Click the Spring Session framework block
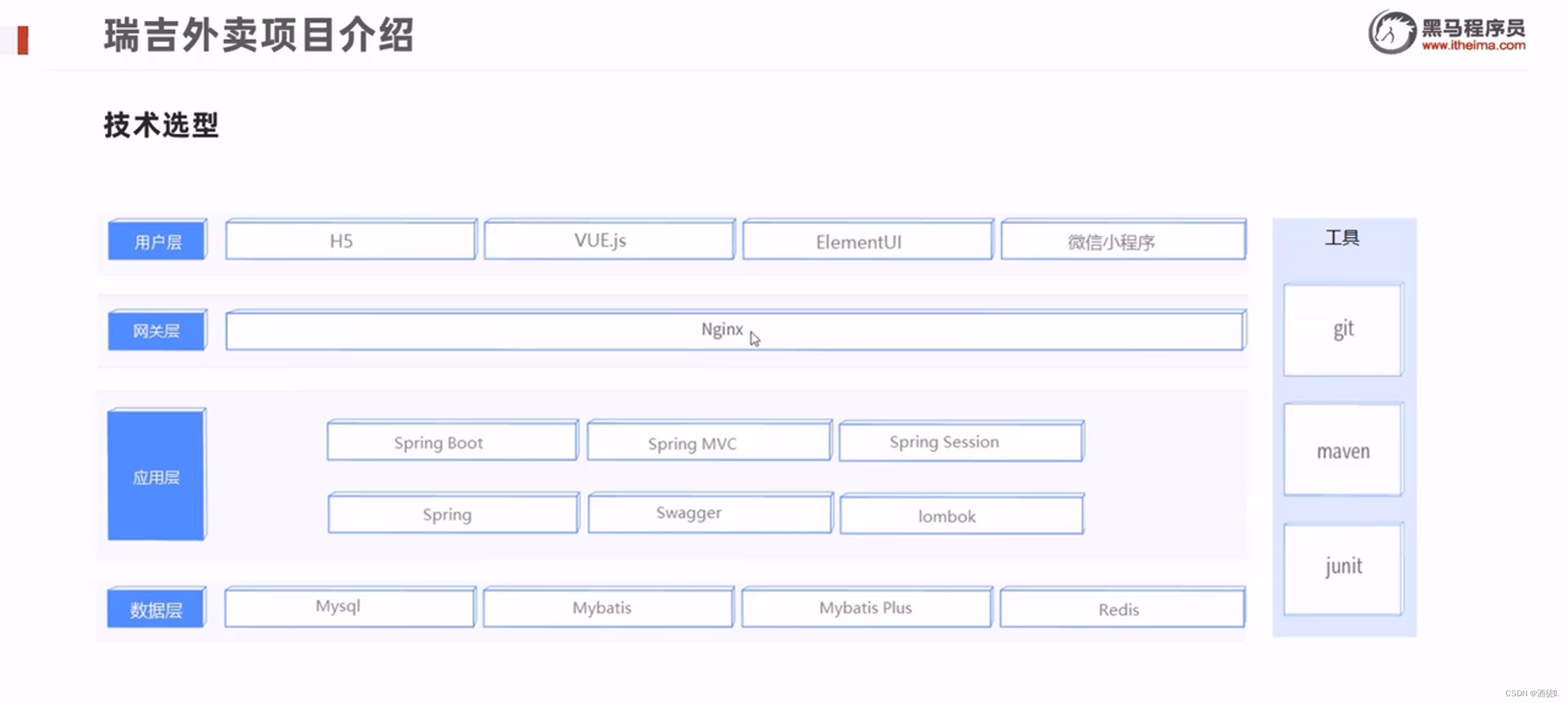Viewport: 1568px width, 703px height. tap(945, 441)
